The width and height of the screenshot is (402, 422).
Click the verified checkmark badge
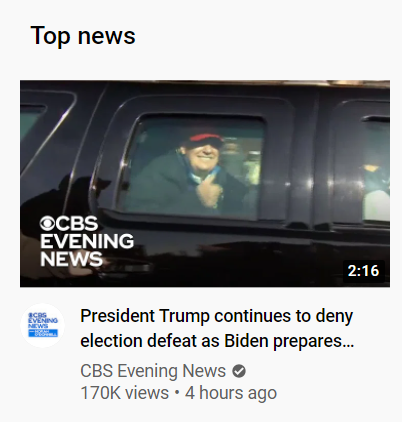point(239,371)
